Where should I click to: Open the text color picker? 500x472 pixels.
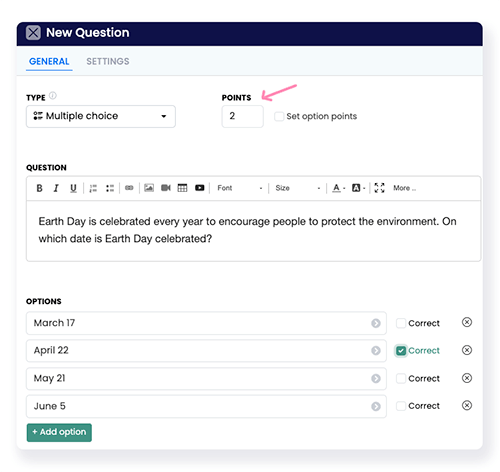pos(338,188)
